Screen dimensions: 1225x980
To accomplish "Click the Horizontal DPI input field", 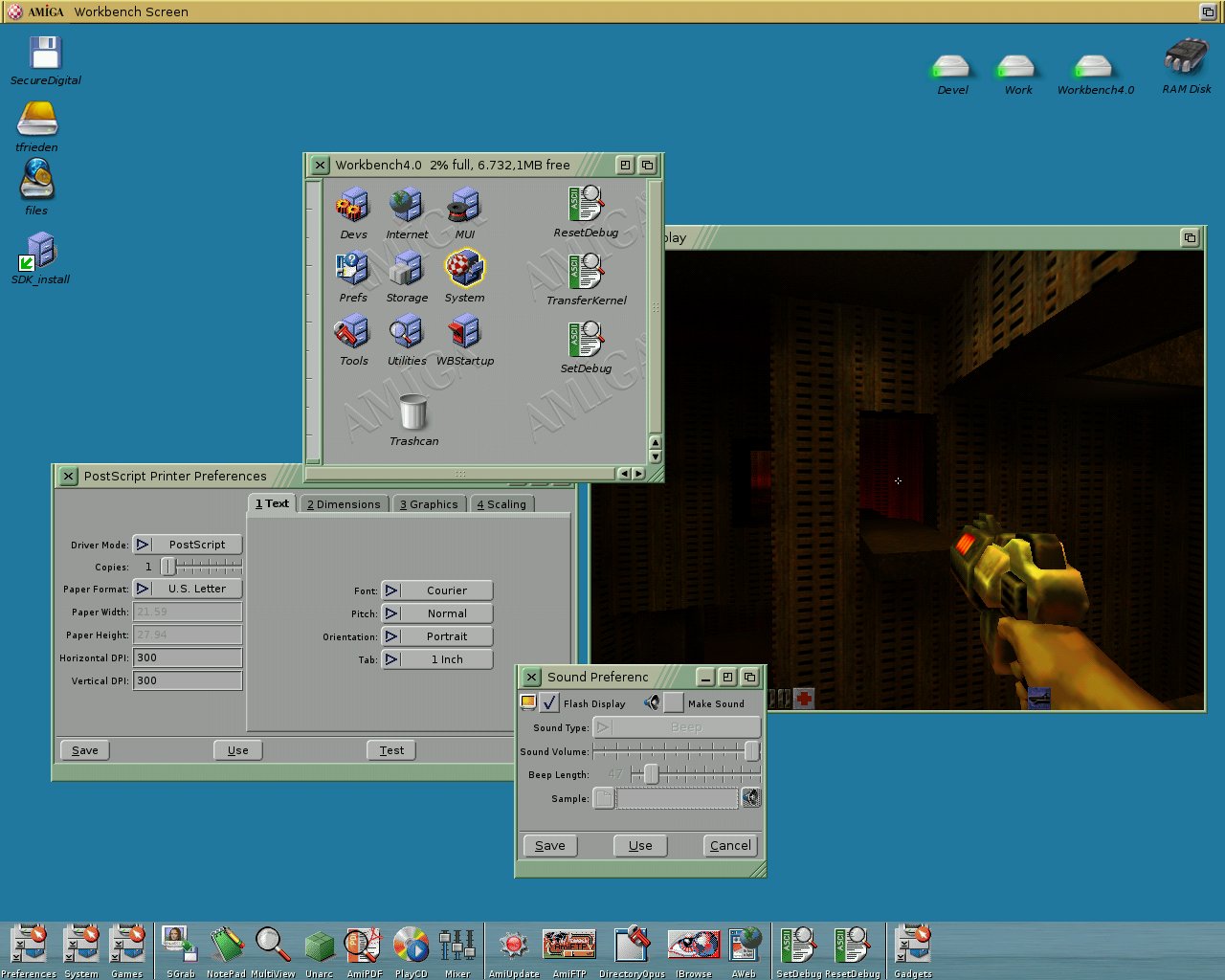I will [x=188, y=657].
